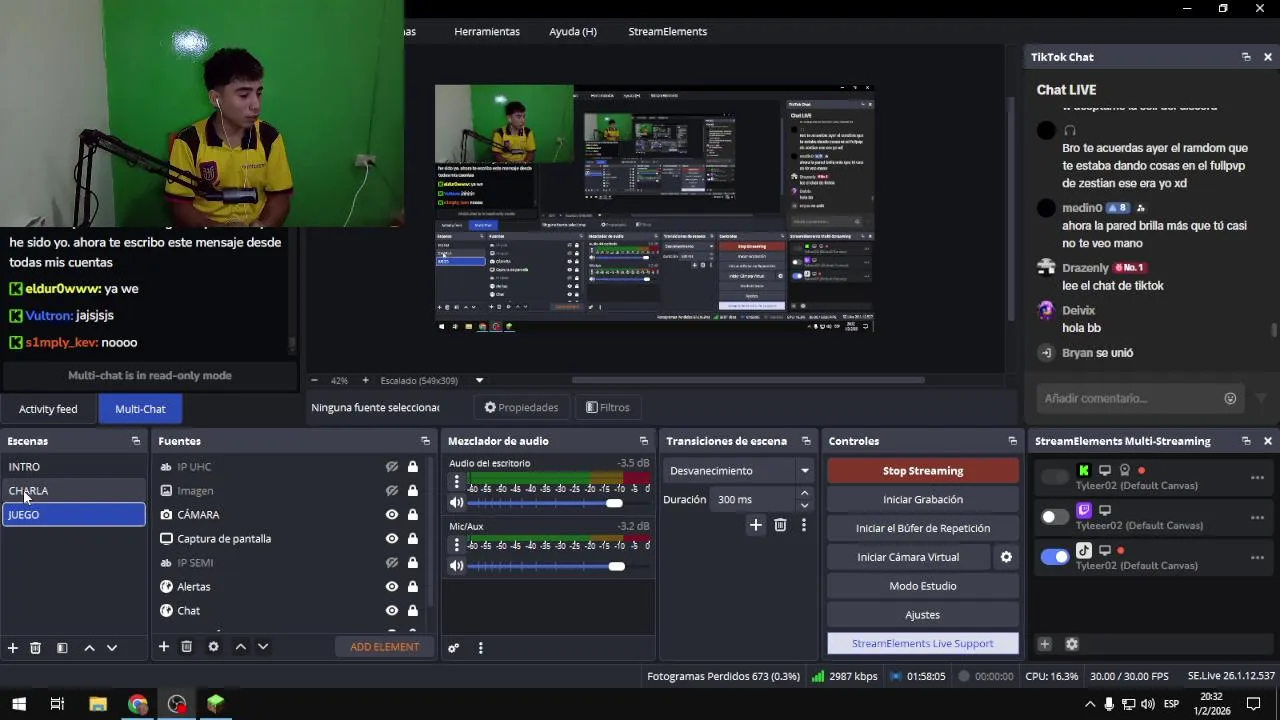Show hidden system tray icons
The width and height of the screenshot is (1280, 720).
point(1089,704)
